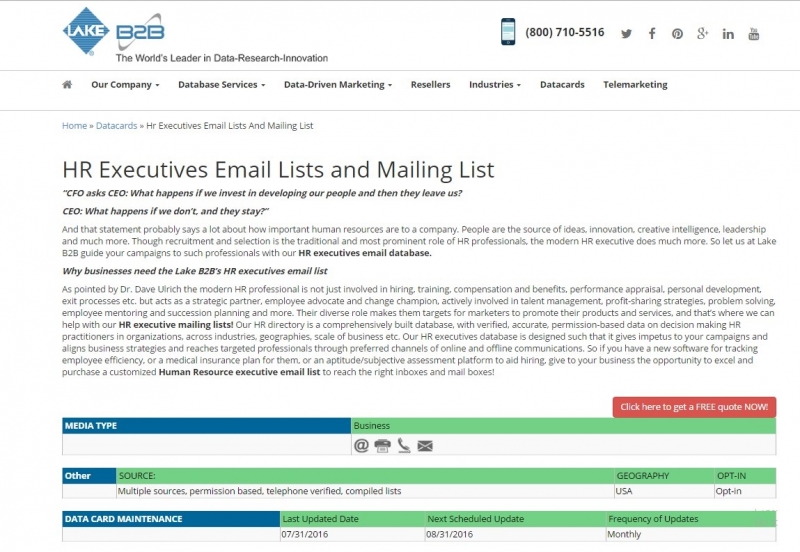Click the page heading HR Executives Email Lists
The height and width of the screenshot is (552, 800).
tap(278, 170)
